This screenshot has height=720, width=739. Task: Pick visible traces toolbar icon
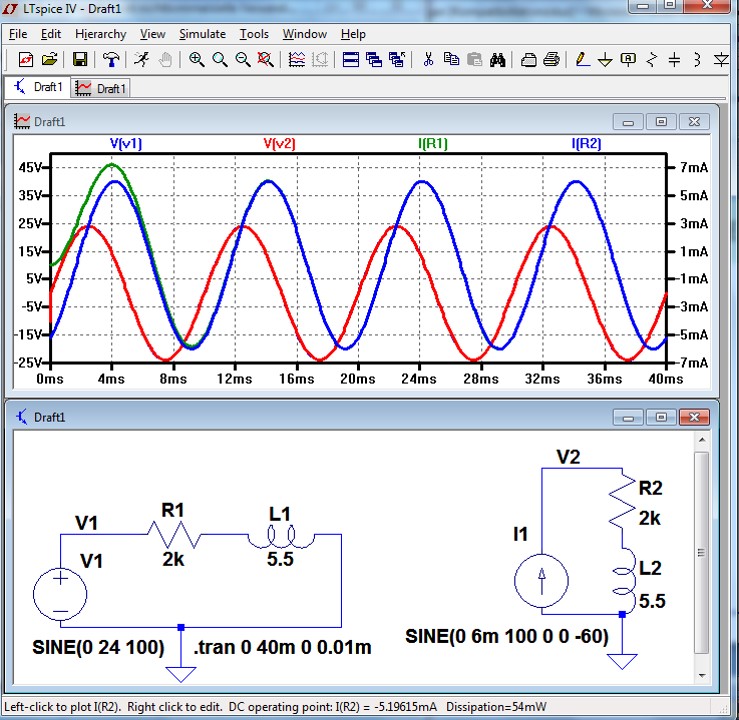(x=297, y=60)
